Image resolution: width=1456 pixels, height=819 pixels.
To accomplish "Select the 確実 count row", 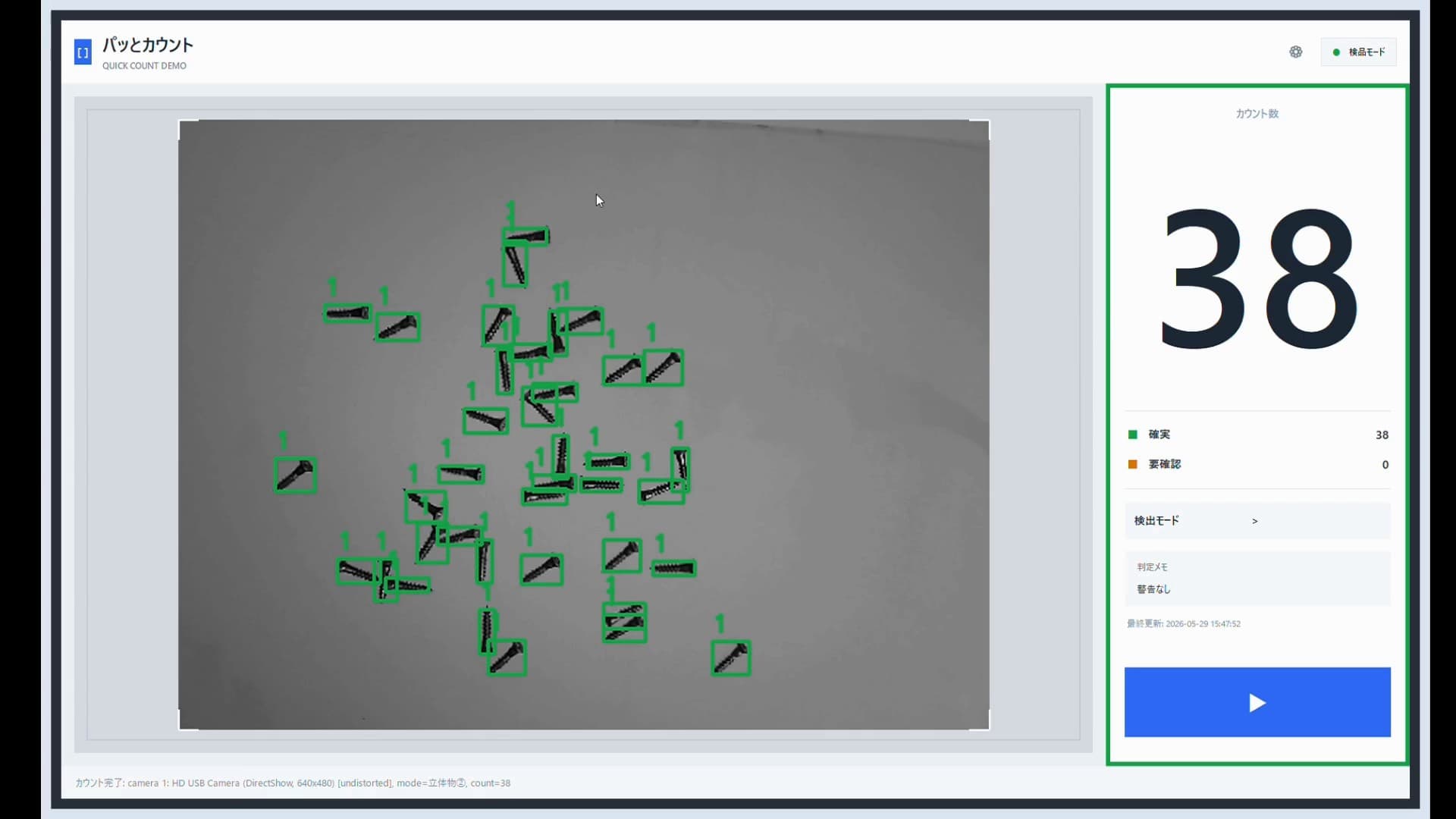I will coord(1257,435).
